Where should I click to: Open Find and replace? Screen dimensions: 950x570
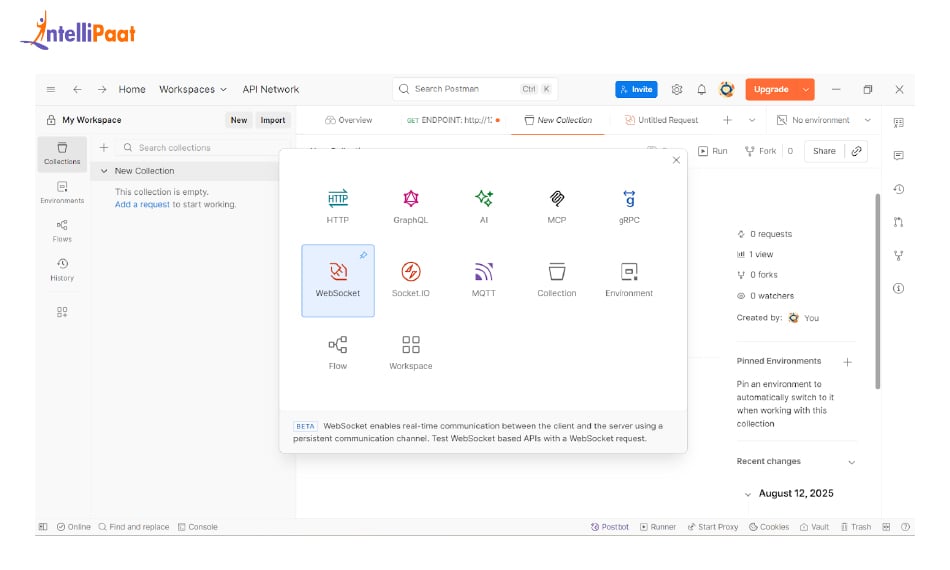[133, 527]
